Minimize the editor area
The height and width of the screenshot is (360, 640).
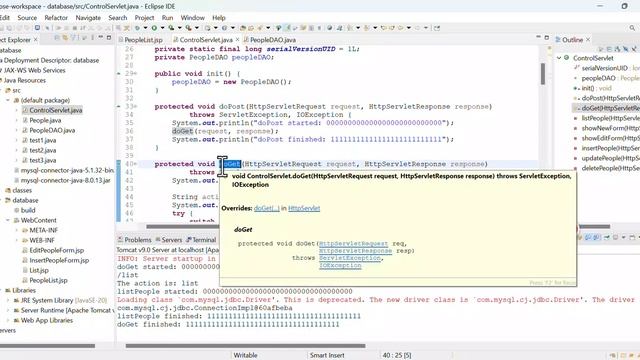[x=538, y=38]
